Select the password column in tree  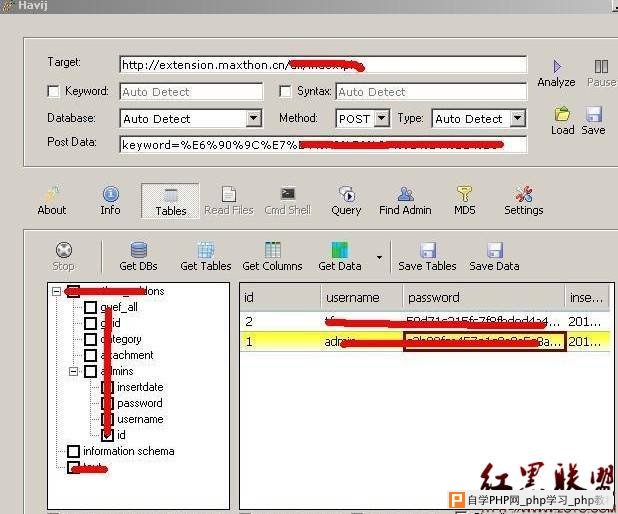coord(140,403)
